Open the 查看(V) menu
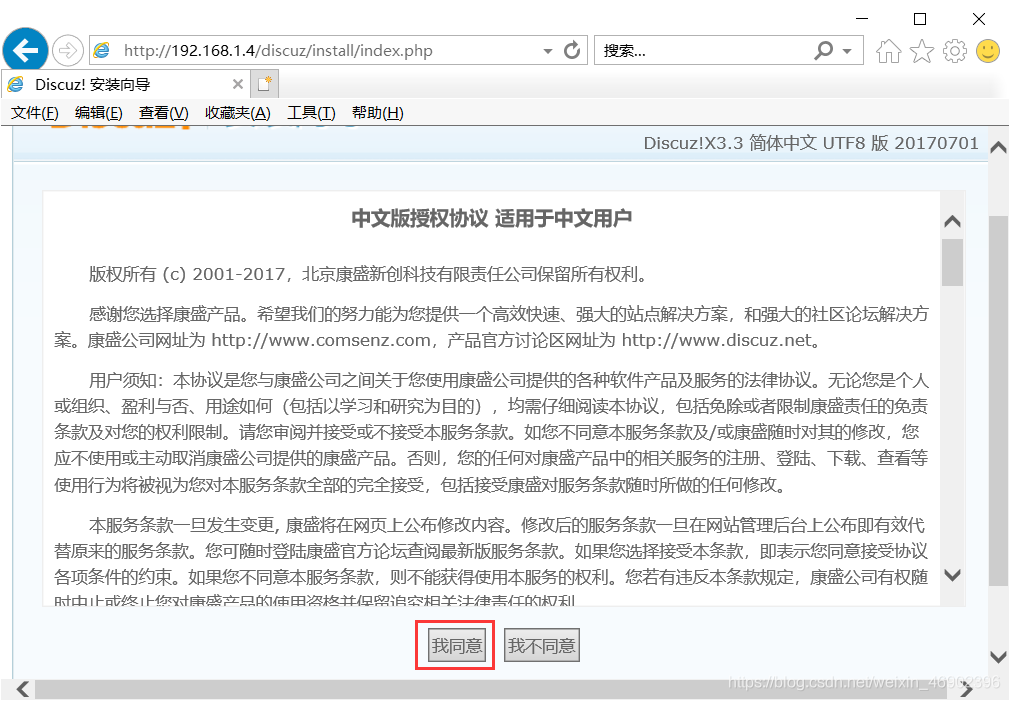The image size is (1010, 701). coord(164,113)
